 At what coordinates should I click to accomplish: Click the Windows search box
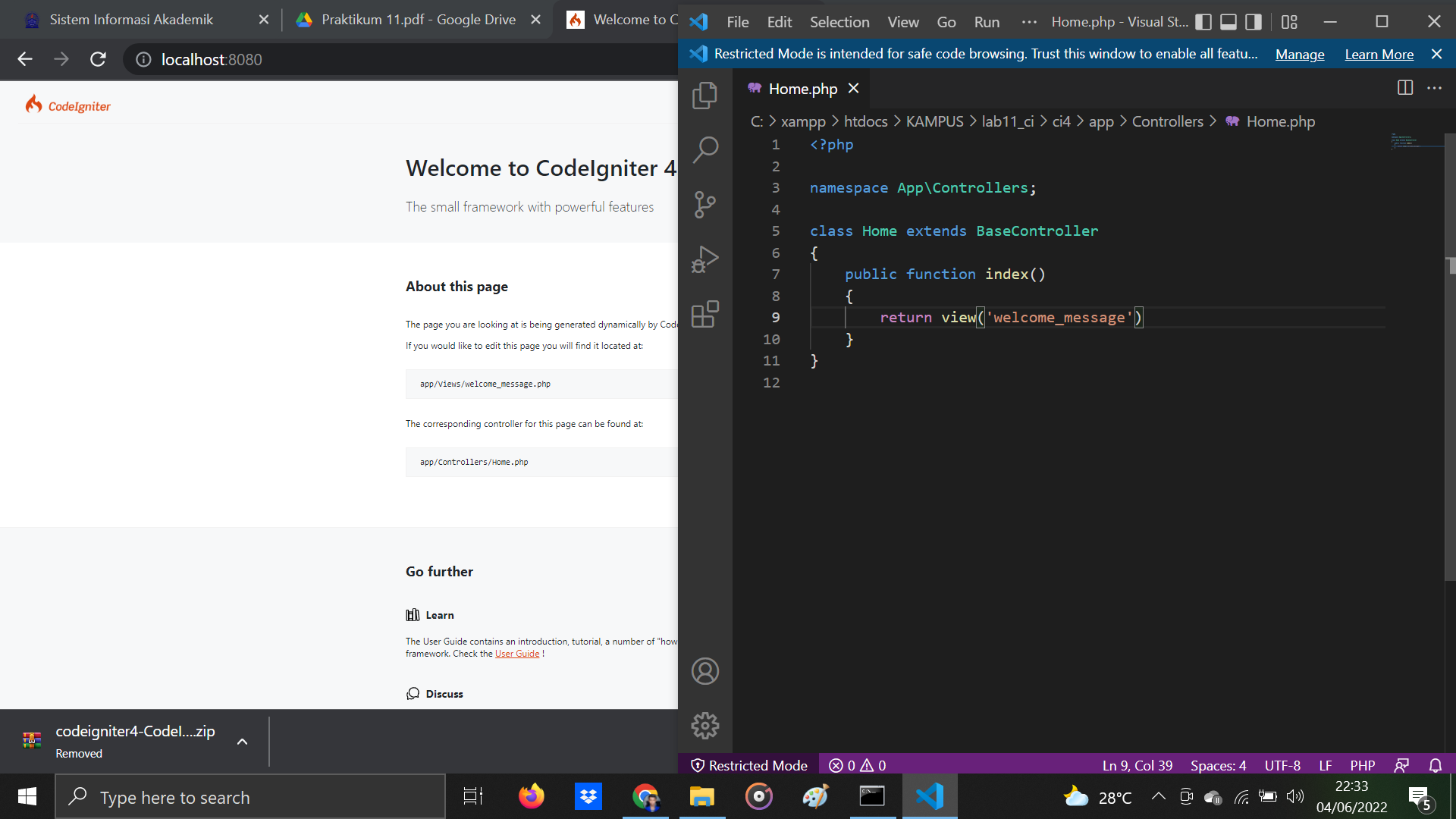(x=250, y=797)
